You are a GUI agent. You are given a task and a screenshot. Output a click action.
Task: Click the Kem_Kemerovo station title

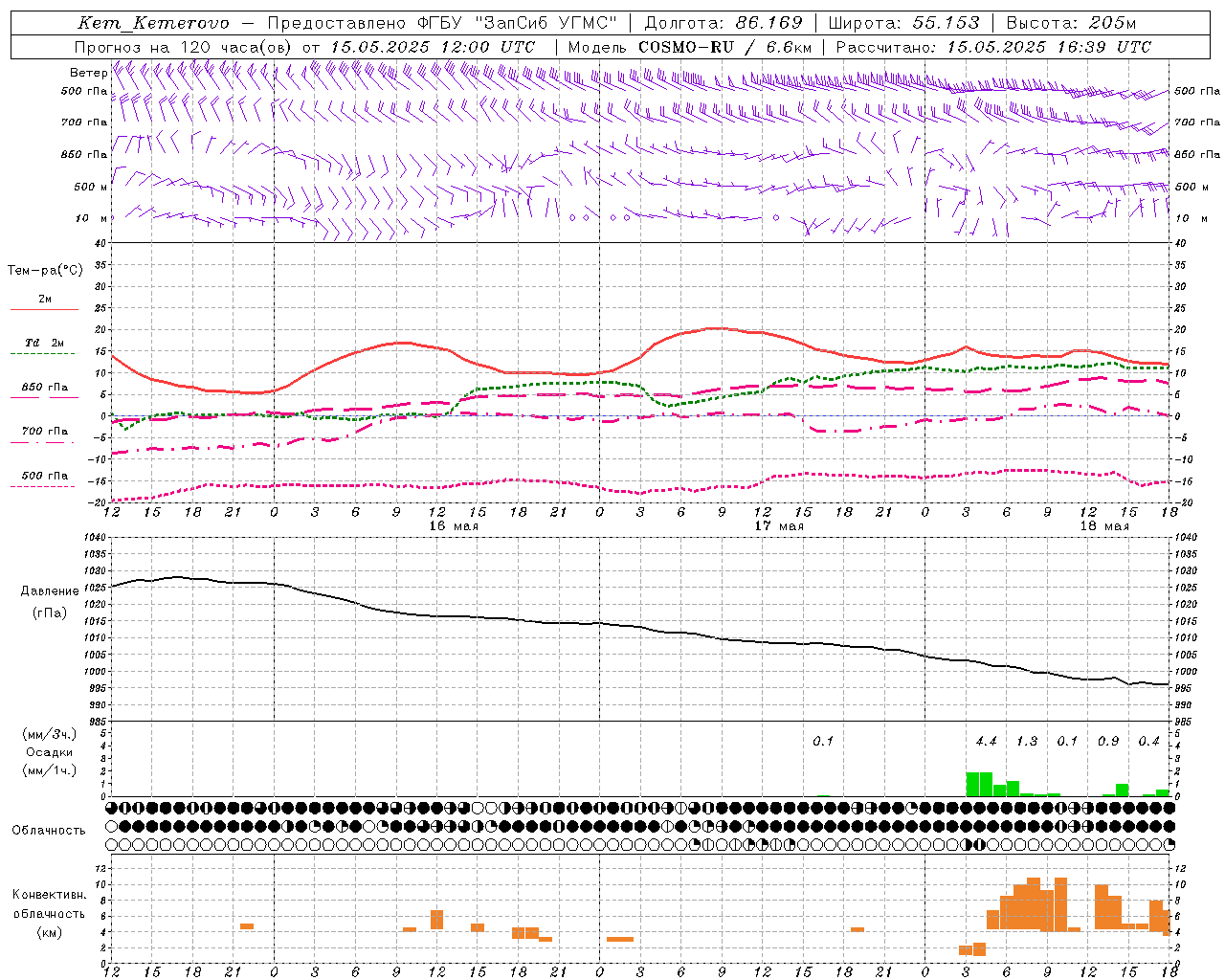click(x=153, y=23)
